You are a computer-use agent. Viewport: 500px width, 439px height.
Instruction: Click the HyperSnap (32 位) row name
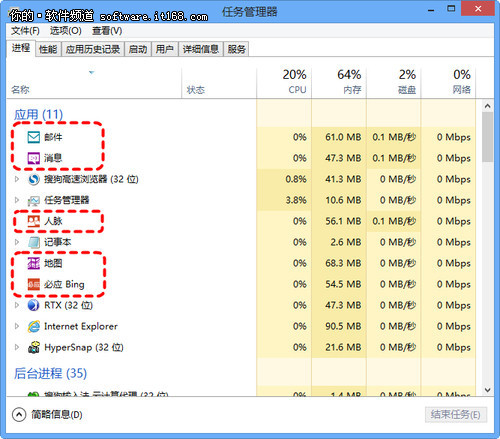[84, 347]
